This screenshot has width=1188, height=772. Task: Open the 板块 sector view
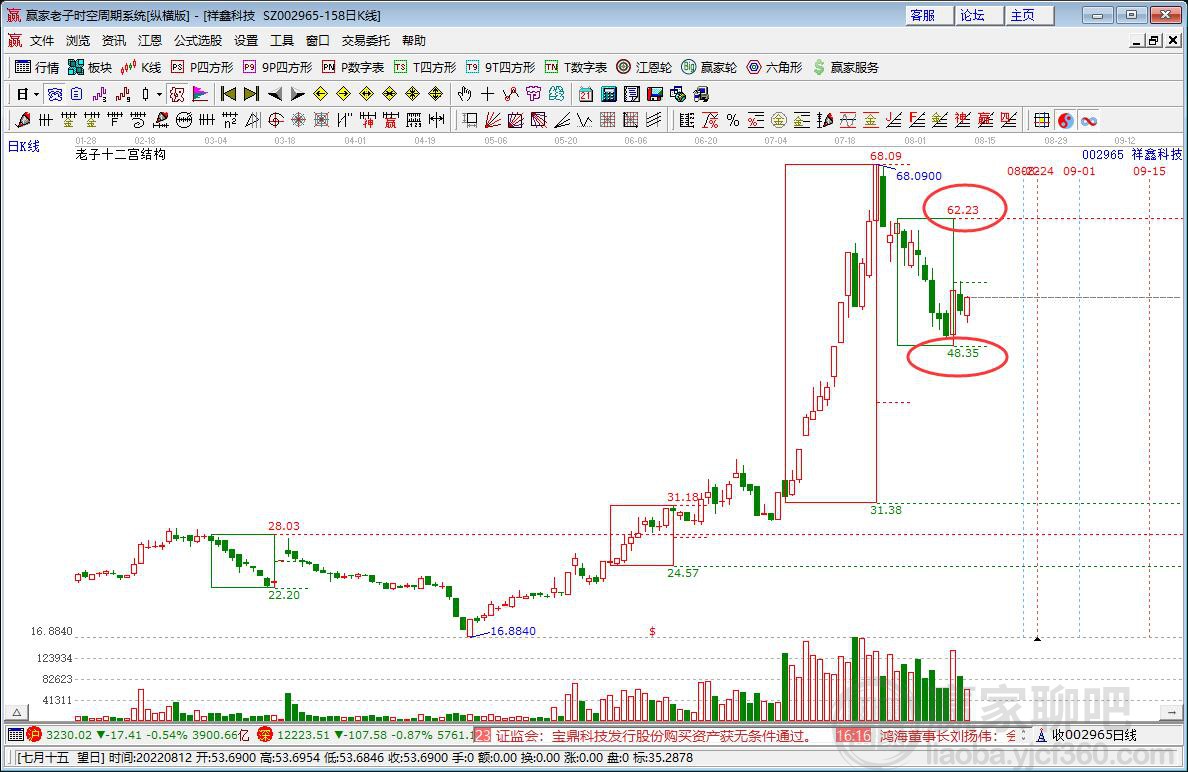[x=89, y=67]
